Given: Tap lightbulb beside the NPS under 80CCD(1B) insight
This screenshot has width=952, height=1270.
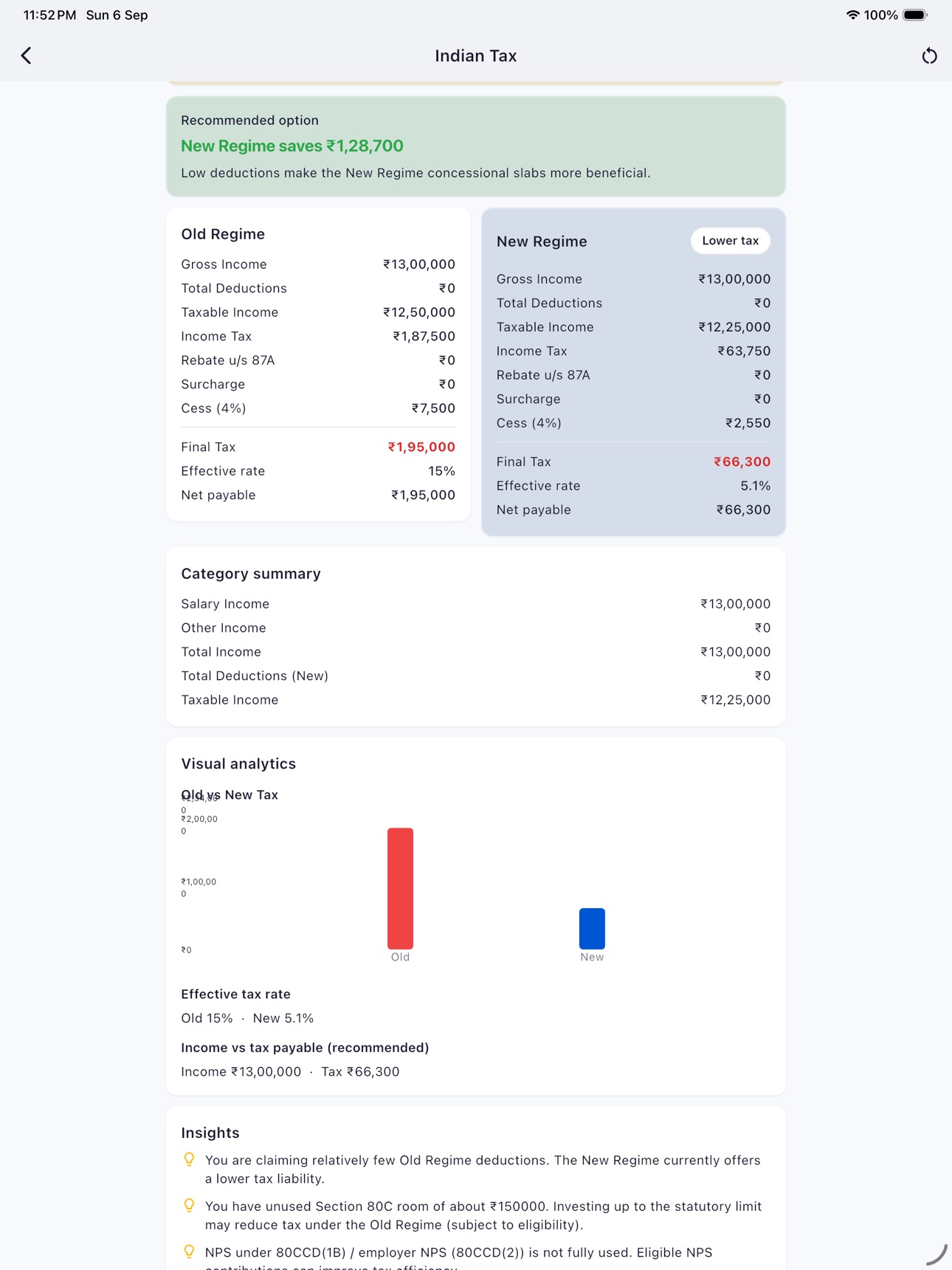Looking at the screenshot, I should click(189, 1252).
